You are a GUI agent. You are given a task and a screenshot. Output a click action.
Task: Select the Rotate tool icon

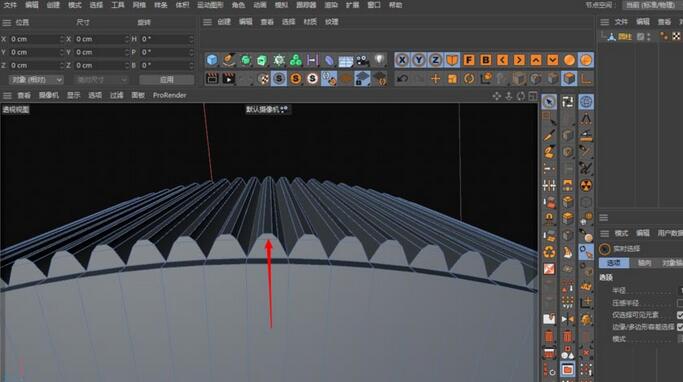pos(469,79)
